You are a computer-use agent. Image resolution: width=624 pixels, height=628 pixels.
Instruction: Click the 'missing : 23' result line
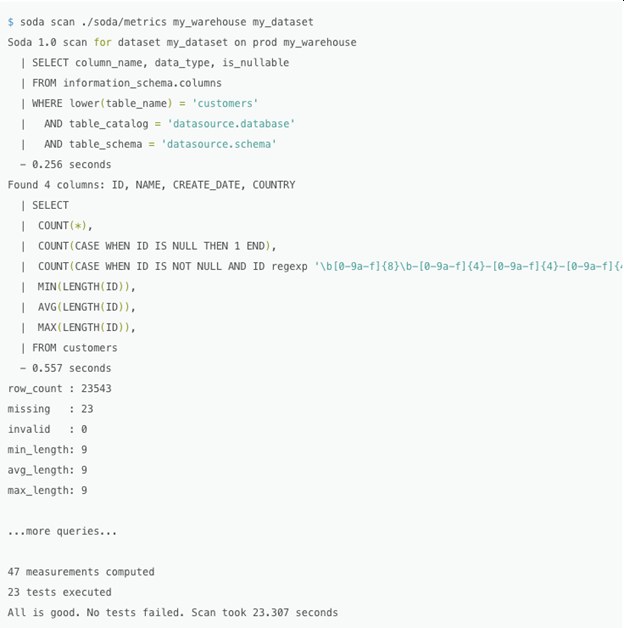50,409
